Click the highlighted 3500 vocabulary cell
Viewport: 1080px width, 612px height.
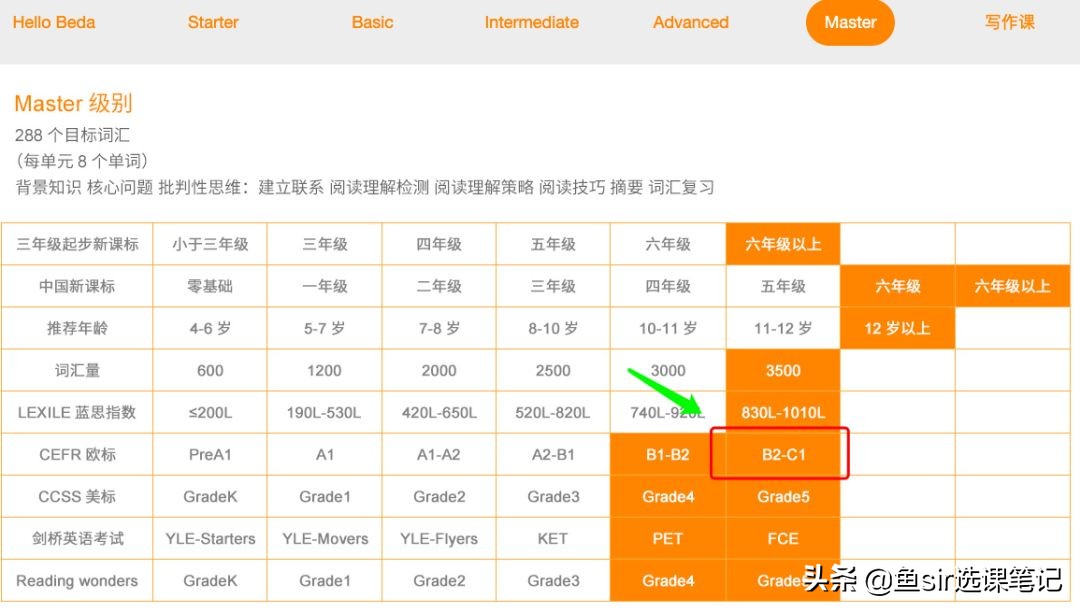783,370
